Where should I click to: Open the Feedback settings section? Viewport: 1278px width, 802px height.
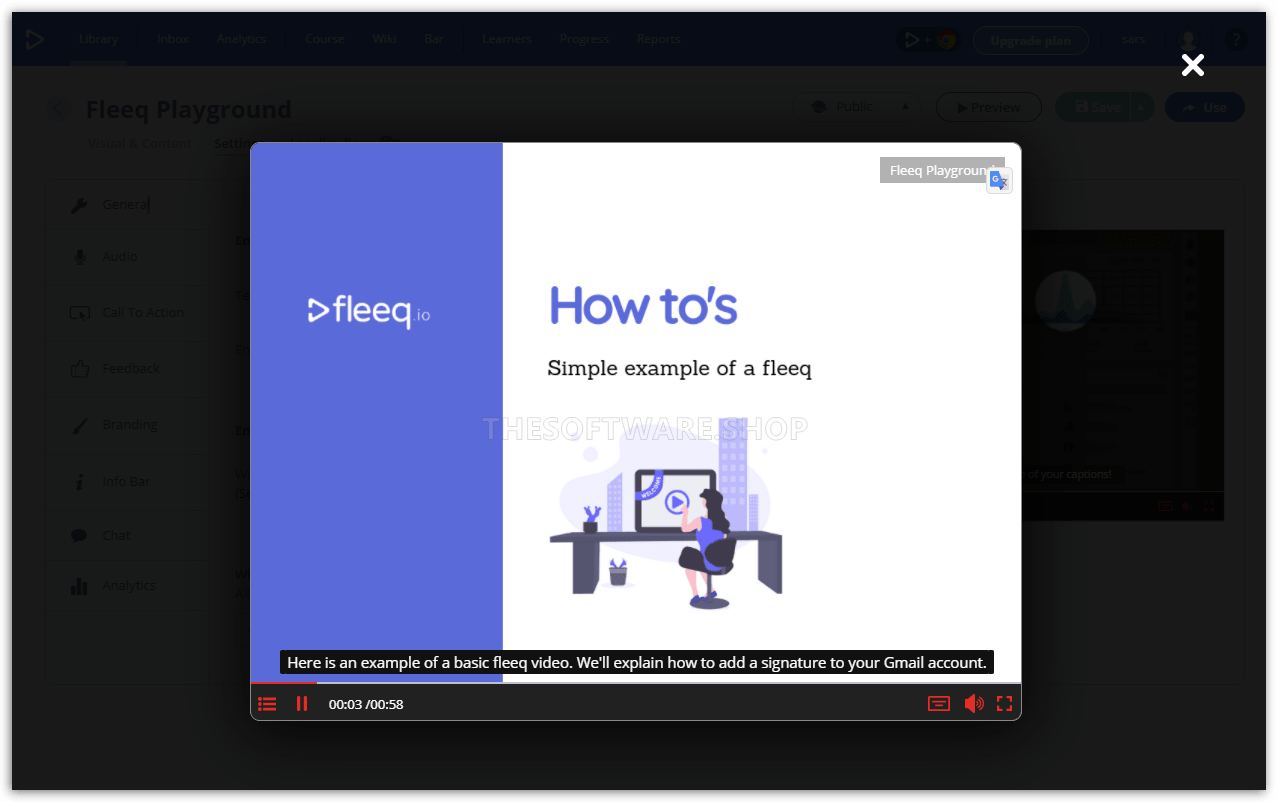tap(130, 369)
